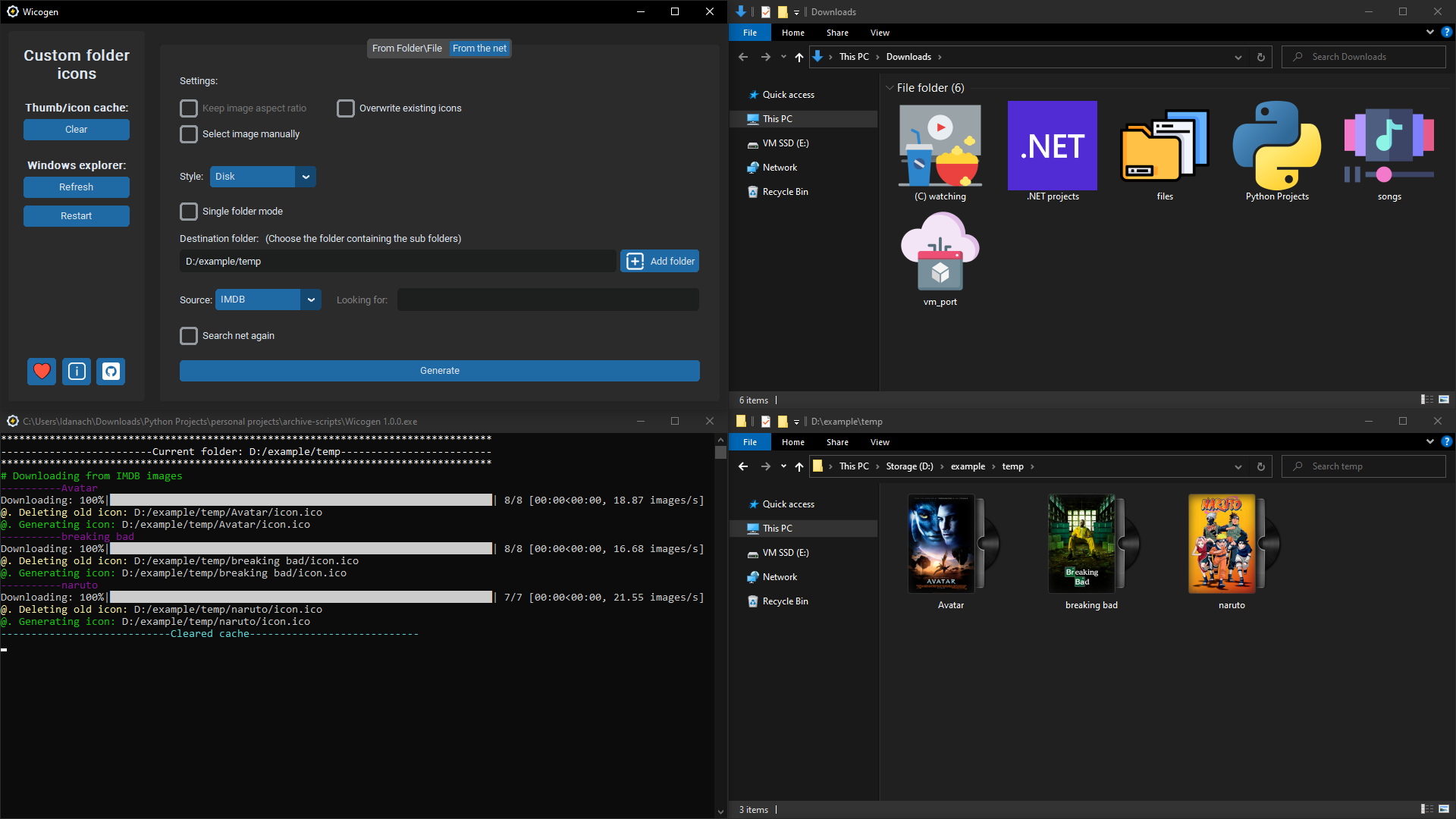Viewport: 1456px width, 819px height.
Task: Click the heart donate icon in Wicogen
Action: coord(42,372)
